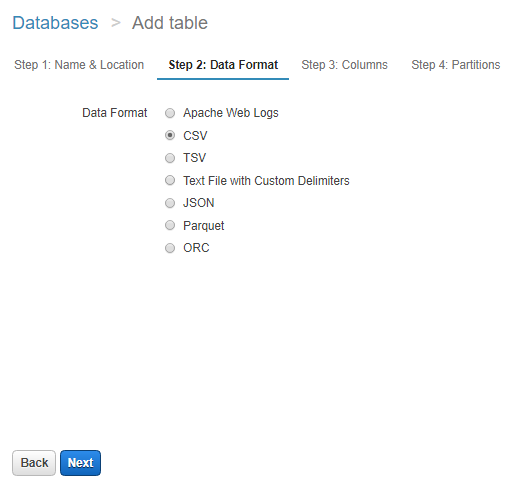513x487 pixels.
Task: Select the TSV radio button
Action: (x=170, y=158)
